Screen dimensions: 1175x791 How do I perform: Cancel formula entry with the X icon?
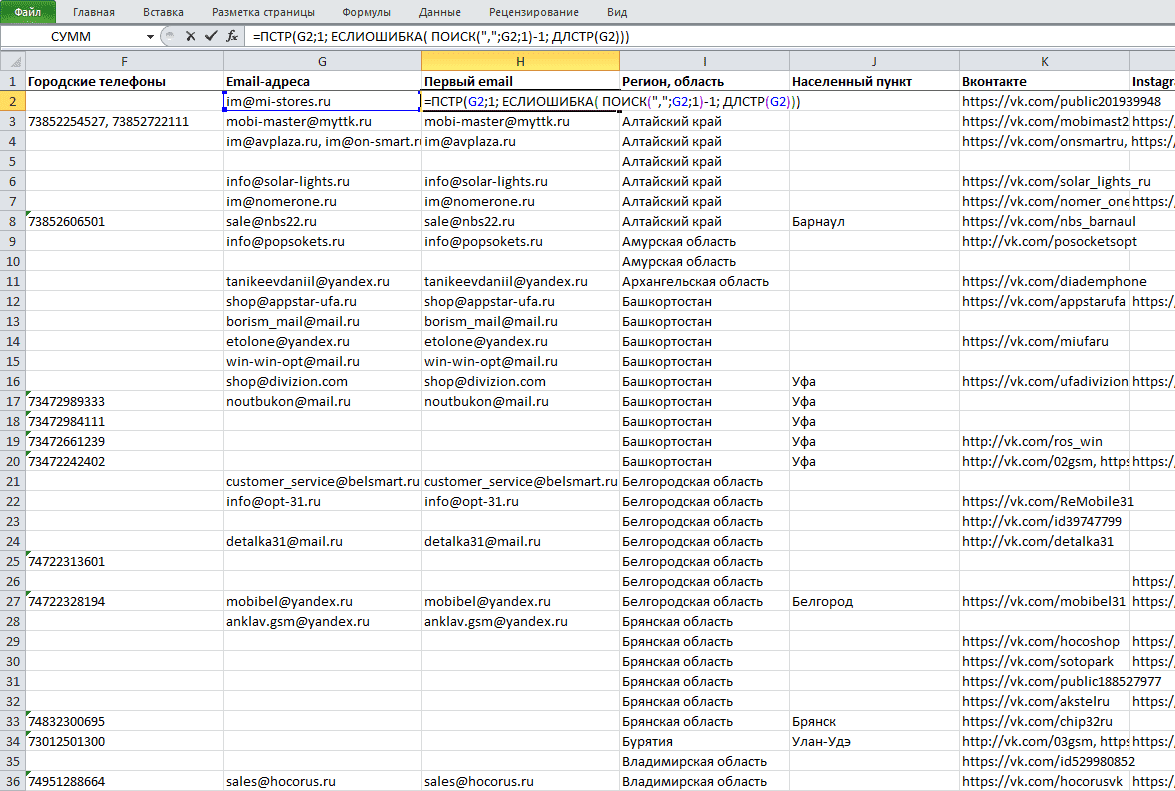tap(190, 36)
